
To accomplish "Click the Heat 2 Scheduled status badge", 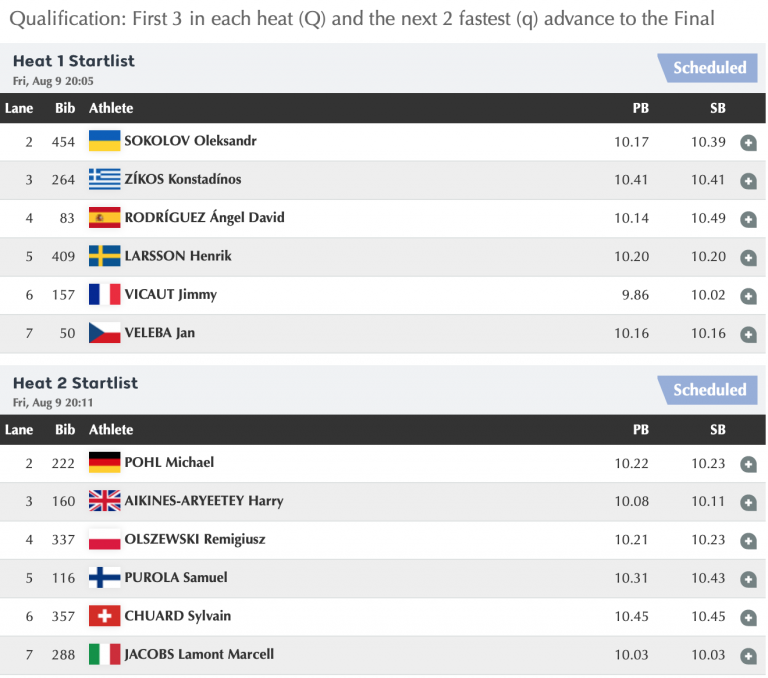I will click(709, 390).
